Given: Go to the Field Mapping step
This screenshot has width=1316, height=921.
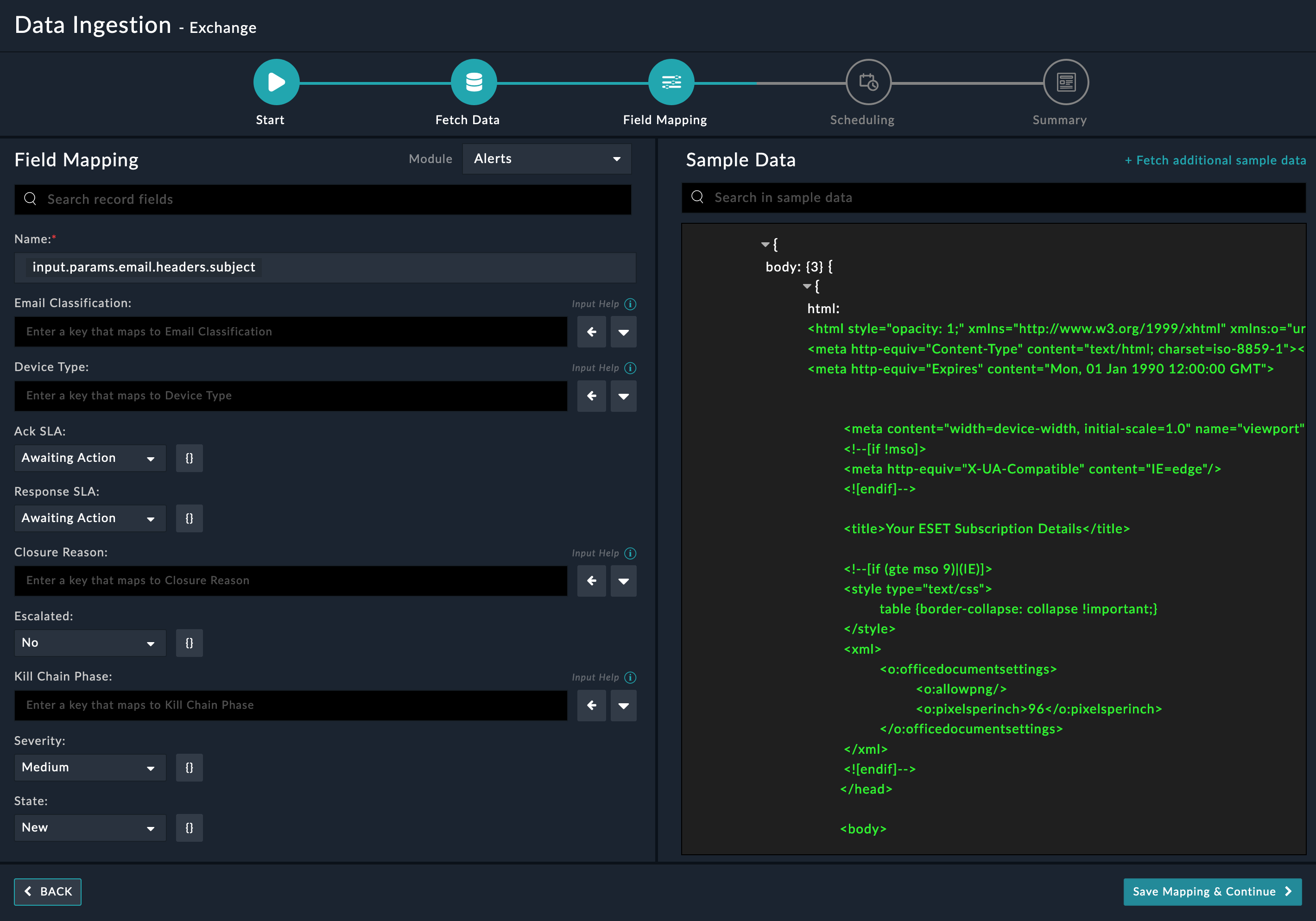Looking at the screenshot, I should pyautogui.click(x=671, y=82).
